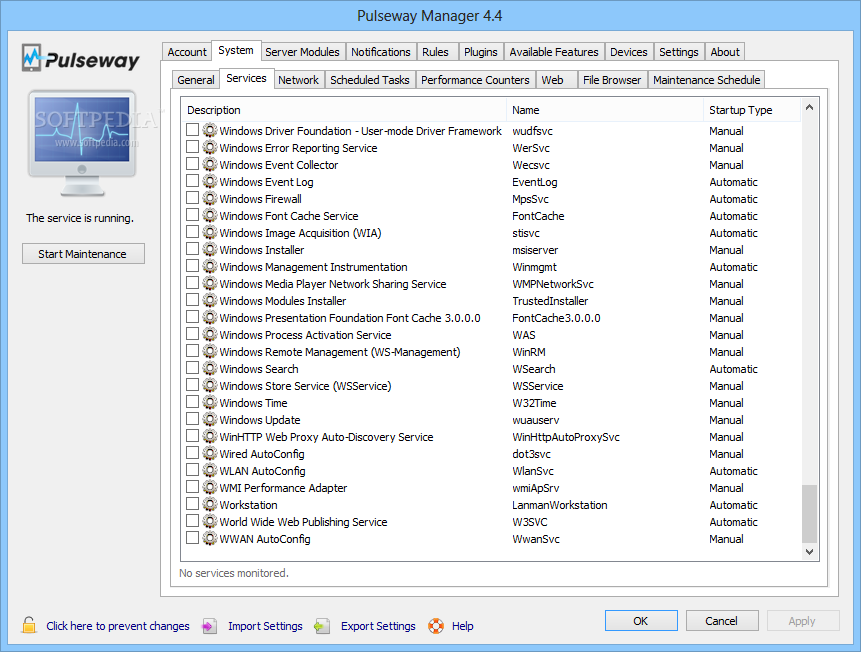Click the services list scroll down arrow
The height and width of the screenshot is (652, 861).
click(x=809, y=551)
